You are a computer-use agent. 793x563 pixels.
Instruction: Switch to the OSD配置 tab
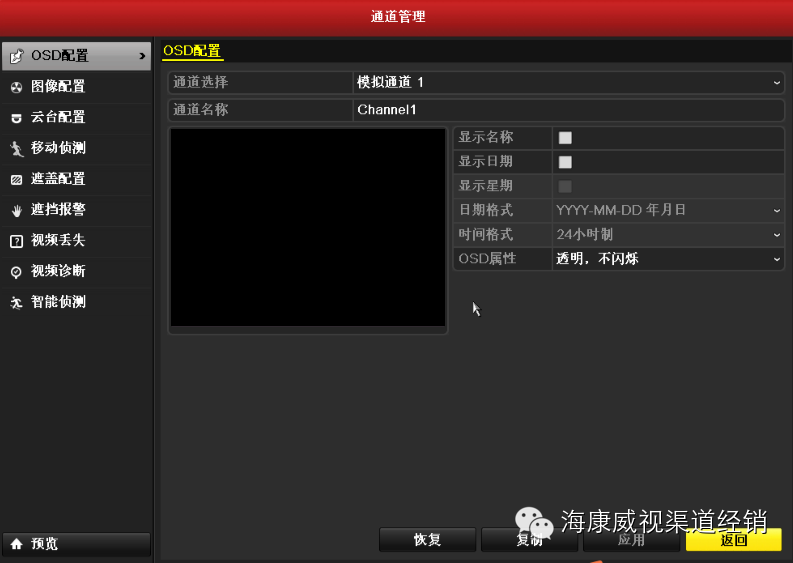click(192, 51)
